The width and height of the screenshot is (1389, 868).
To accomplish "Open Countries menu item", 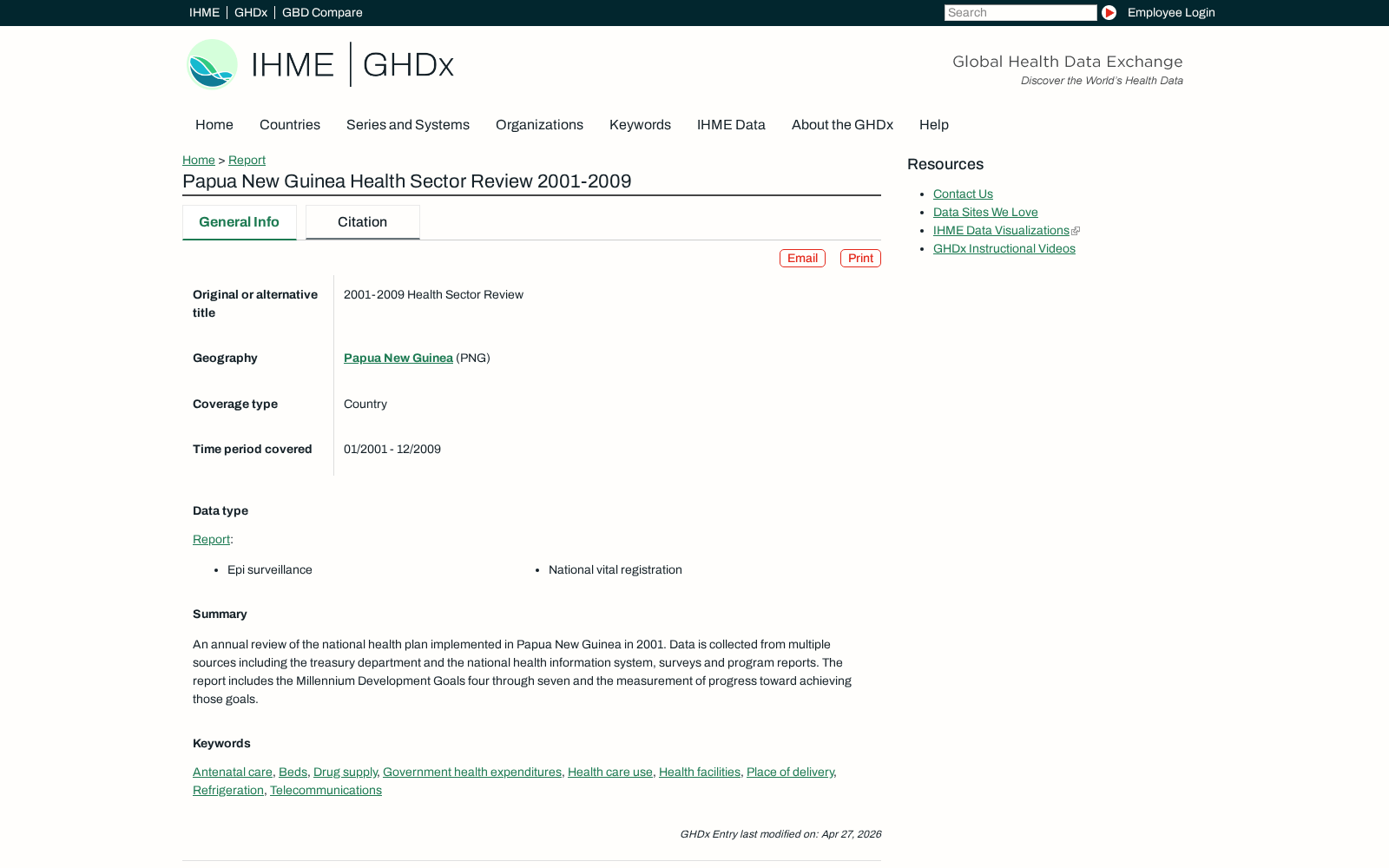I will coord(290,125).
